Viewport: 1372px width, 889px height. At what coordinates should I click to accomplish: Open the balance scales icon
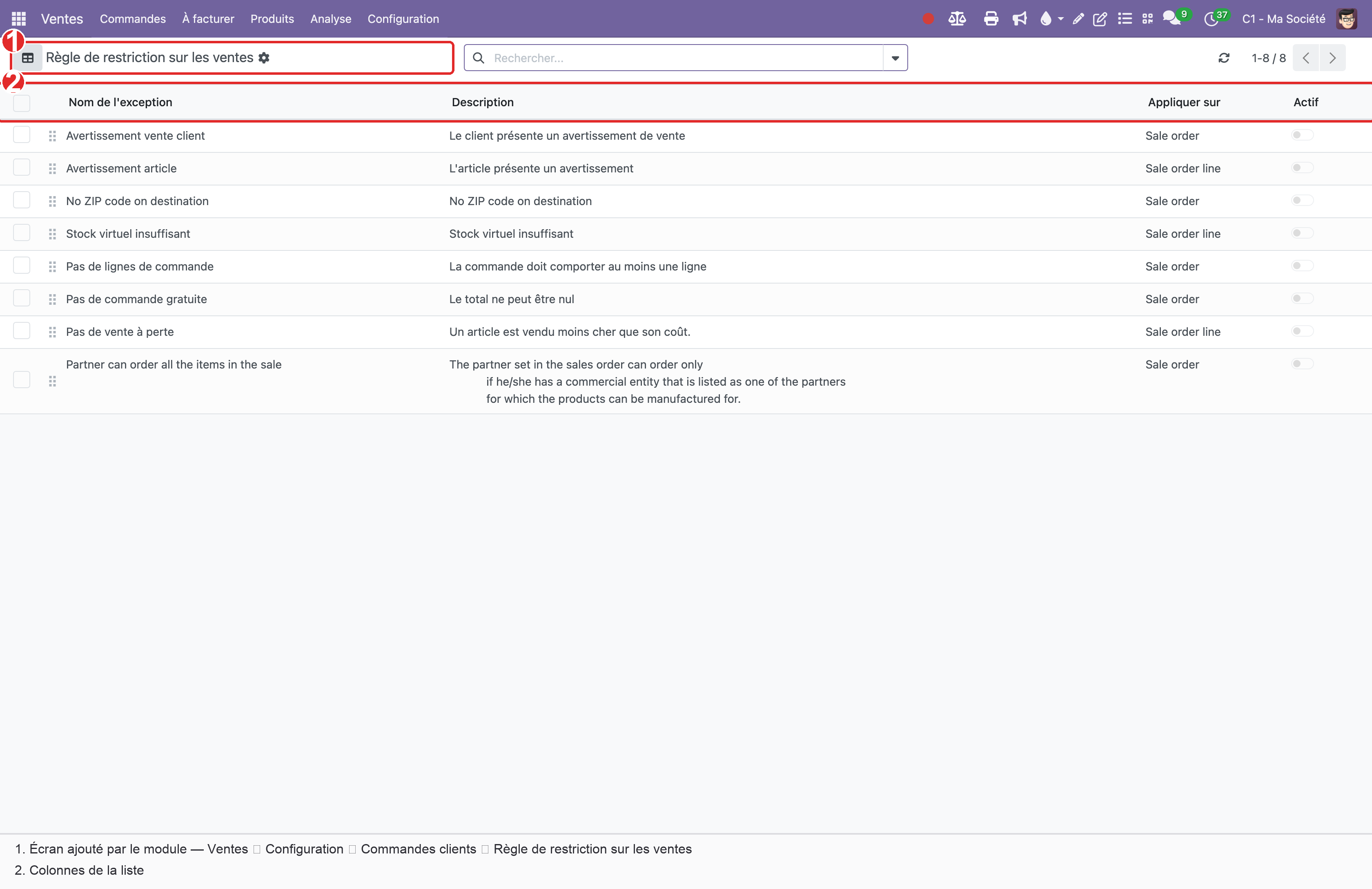point(957,18)
